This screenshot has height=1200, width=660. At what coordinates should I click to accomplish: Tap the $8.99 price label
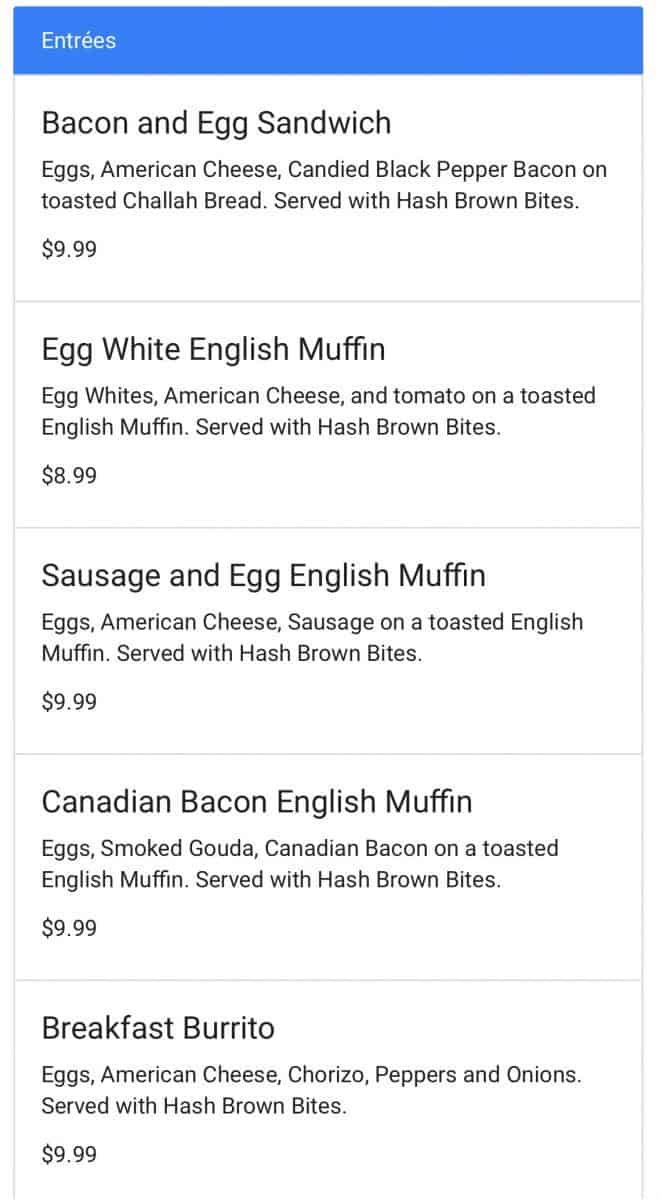pyautogui.click(x=69, y=475)
